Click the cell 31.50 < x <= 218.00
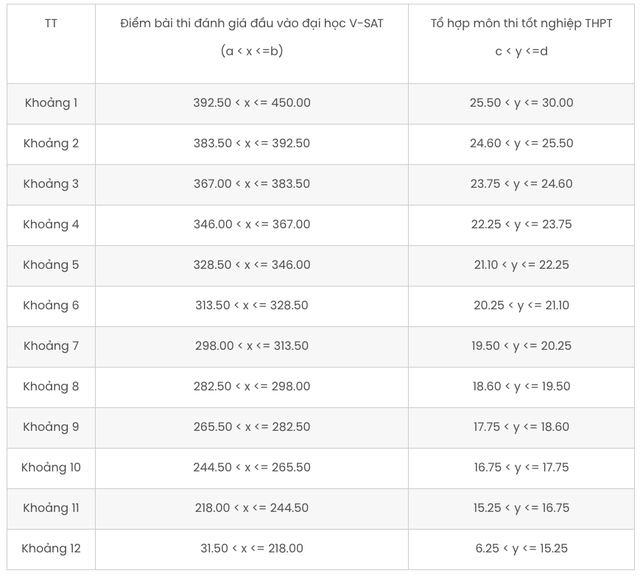This screenshot has width=640, height=576. coord(252,549)
